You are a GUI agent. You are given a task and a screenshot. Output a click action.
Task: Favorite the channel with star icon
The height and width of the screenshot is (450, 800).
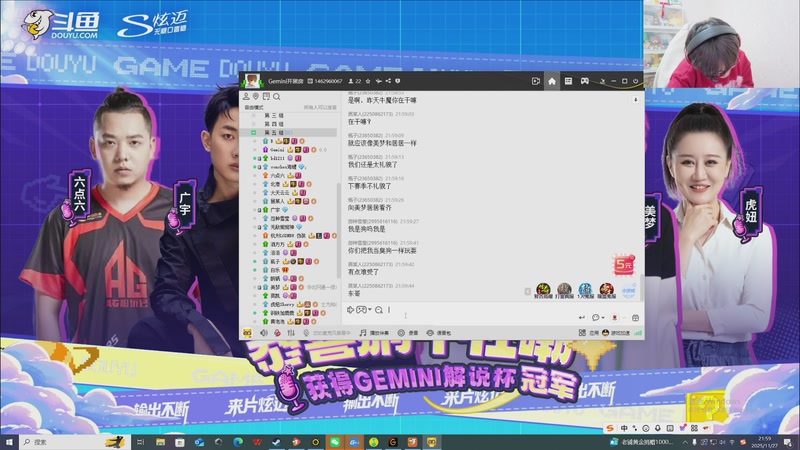368,81
